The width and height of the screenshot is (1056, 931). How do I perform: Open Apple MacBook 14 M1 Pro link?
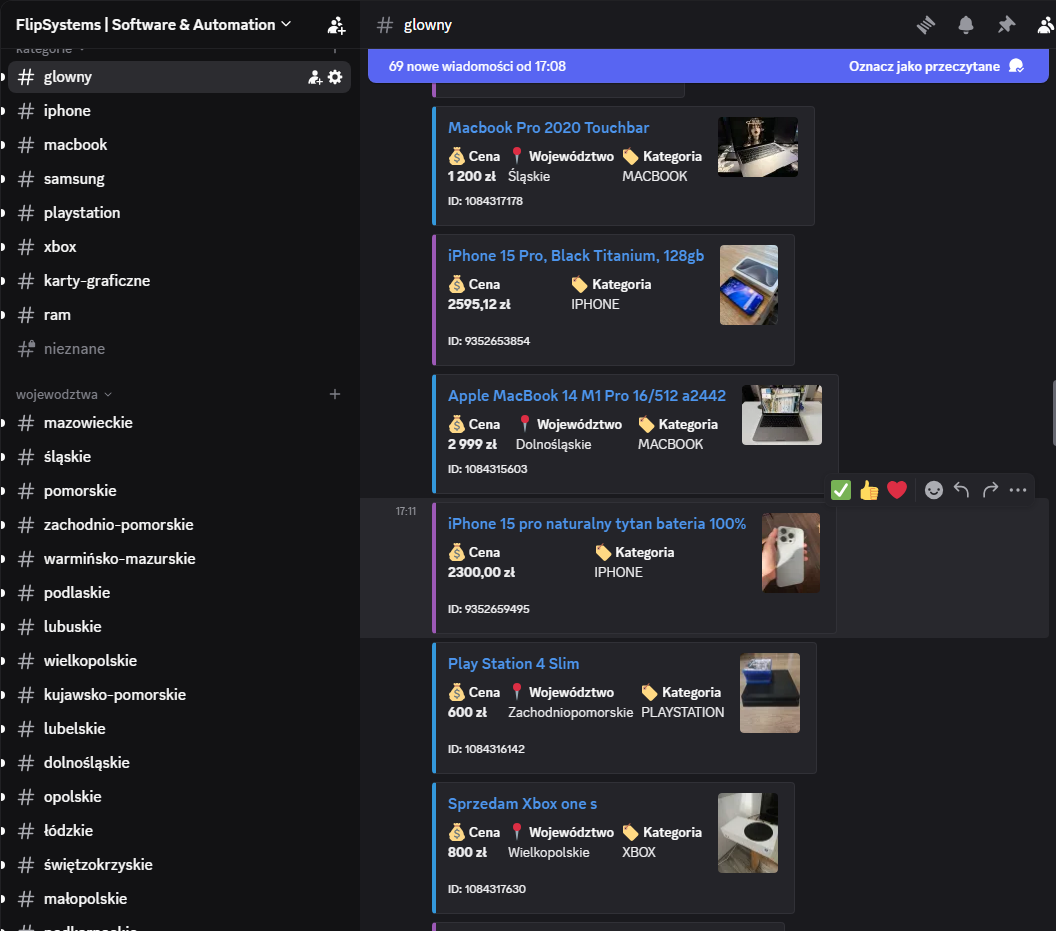pos(587,396)
